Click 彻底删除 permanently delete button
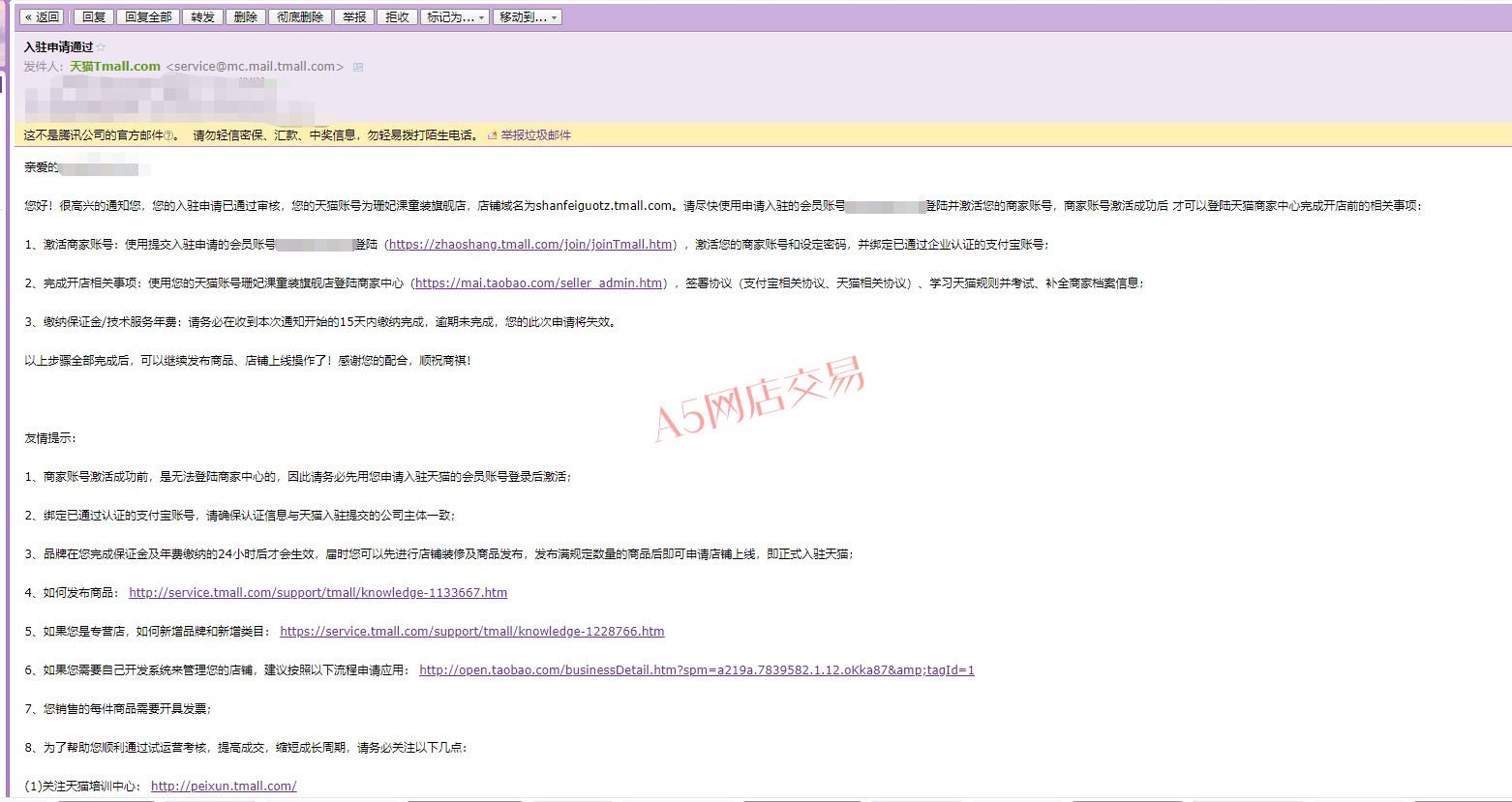 (300, 16)
